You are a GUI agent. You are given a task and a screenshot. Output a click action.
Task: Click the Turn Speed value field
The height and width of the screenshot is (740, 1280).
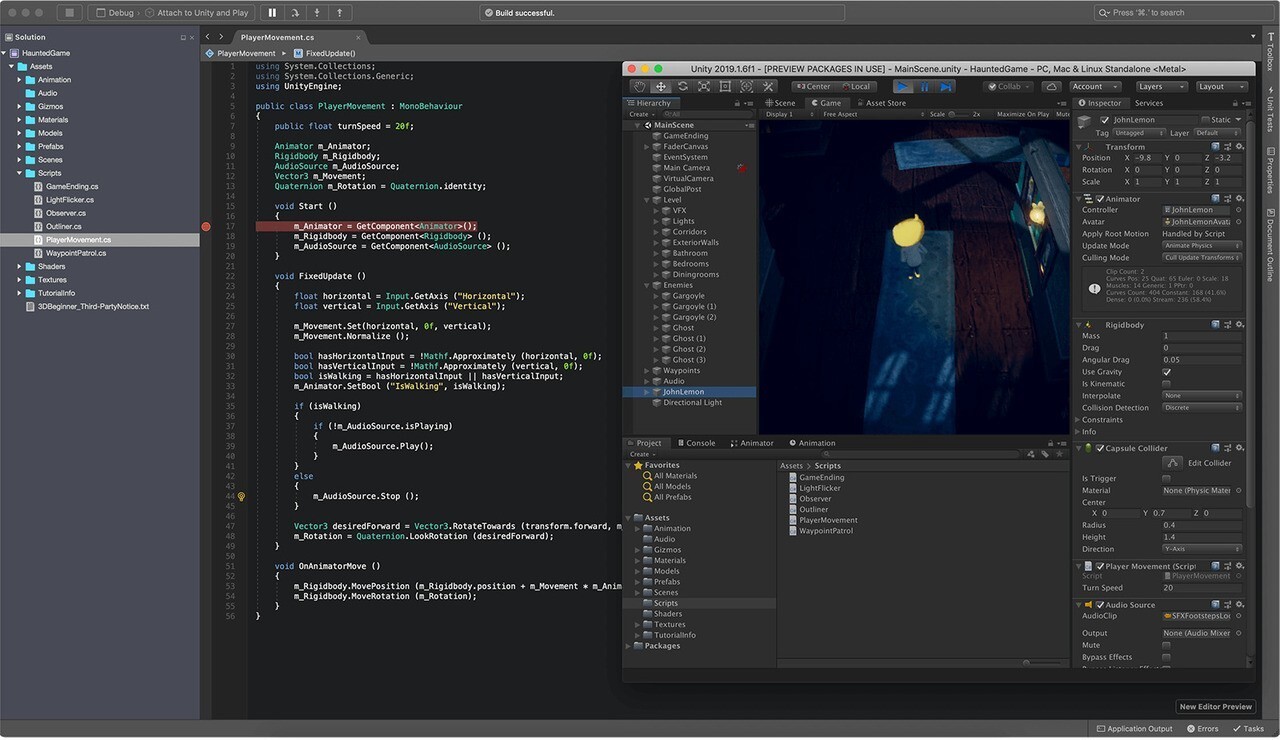click(x=1202, y=588)
